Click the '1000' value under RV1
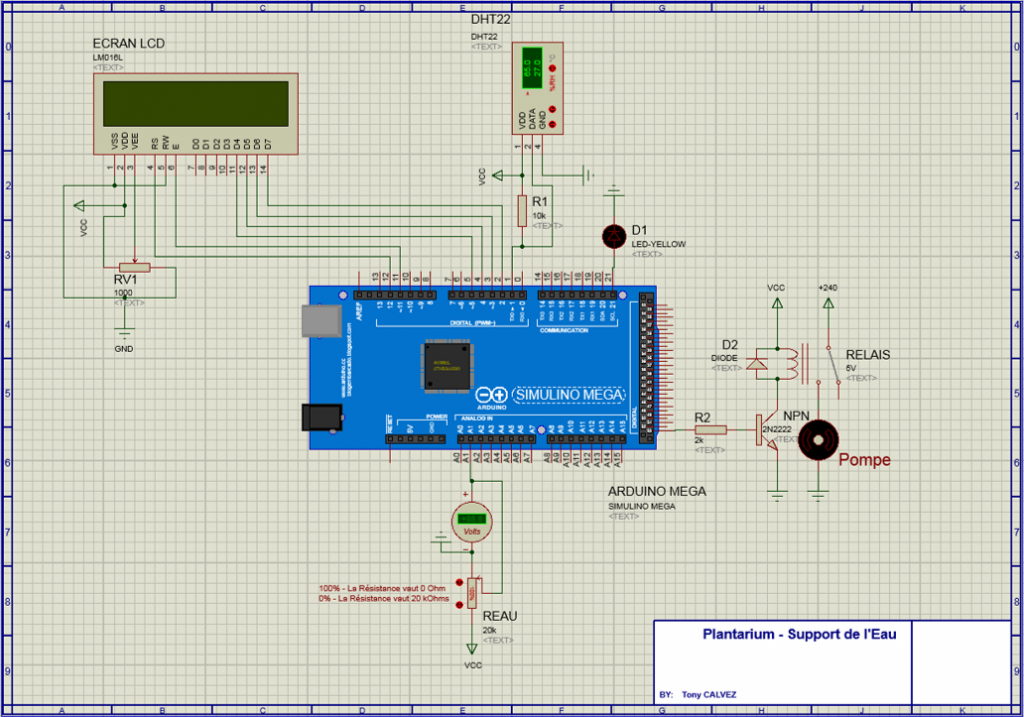Viewport: 1024px width, 717px height. [123, 293]
